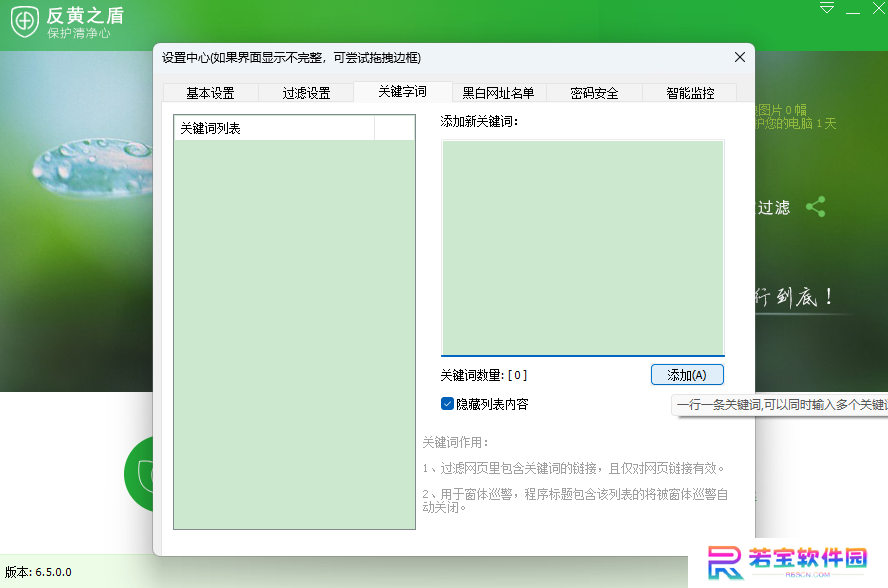Screen dimensions: 888x588
Task: Open the 基本设置 tab
Action: tap(211, 93)
